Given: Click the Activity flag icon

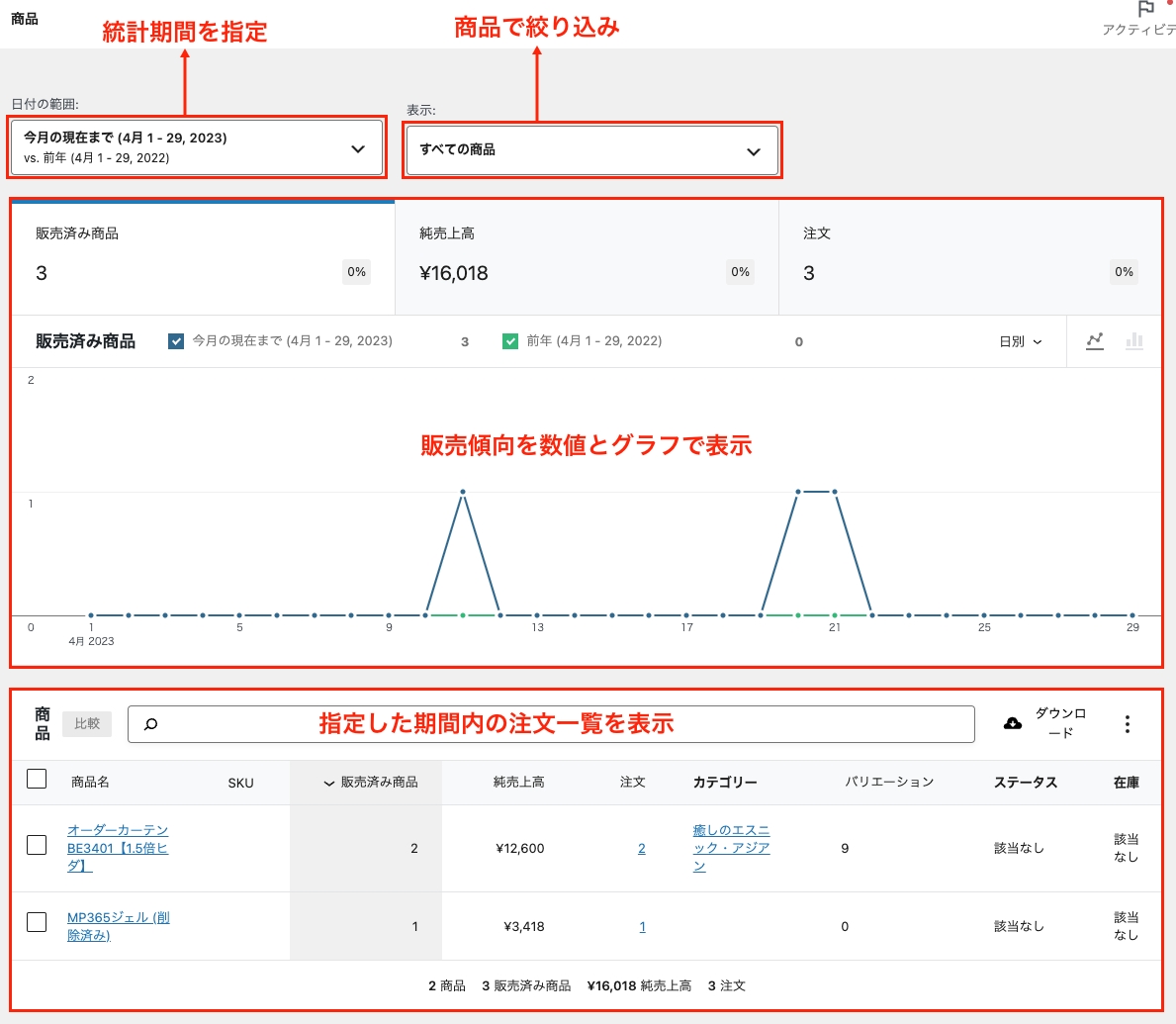Looking at the screenshot, I should tap(1145, 10).
